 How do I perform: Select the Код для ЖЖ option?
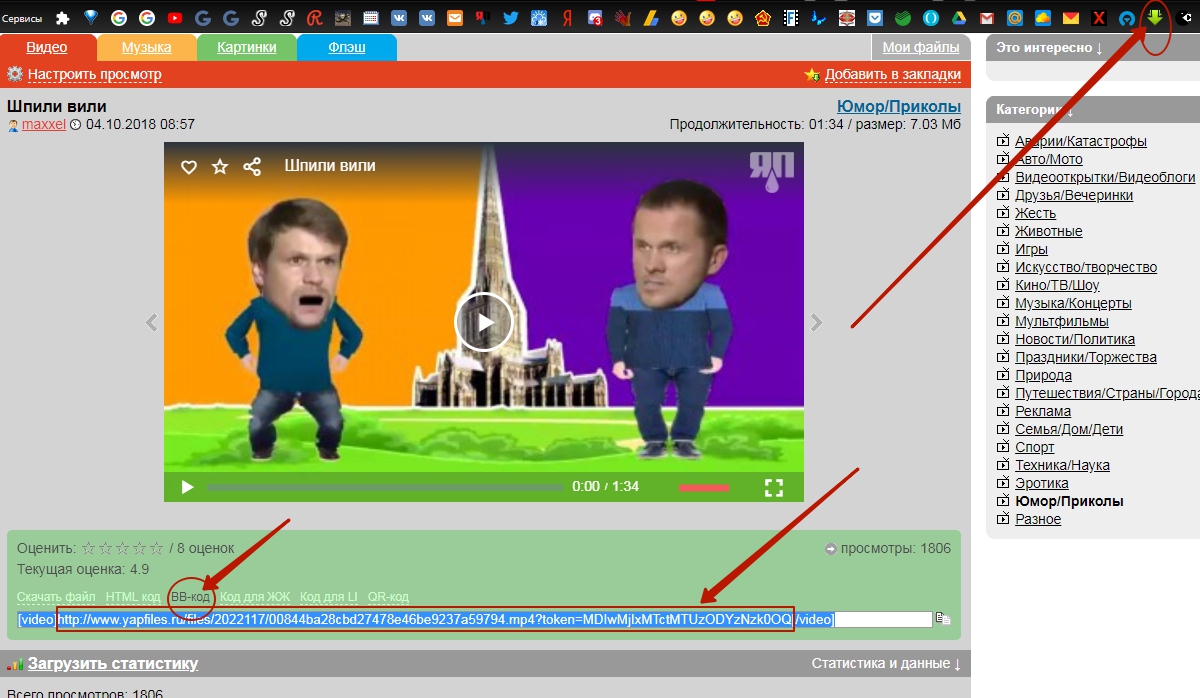pos(255,597)
